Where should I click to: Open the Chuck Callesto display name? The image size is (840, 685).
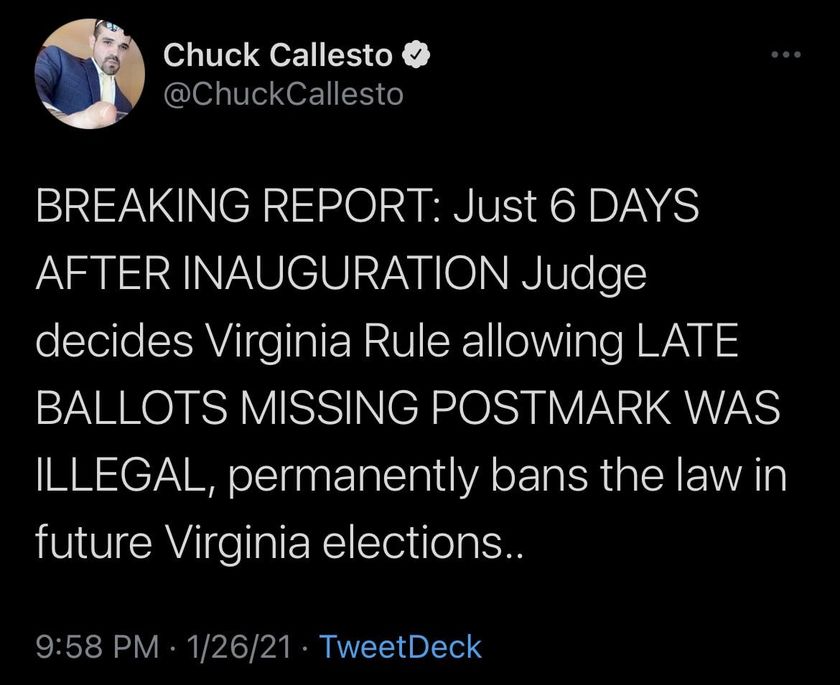click(x=278, y=55)
